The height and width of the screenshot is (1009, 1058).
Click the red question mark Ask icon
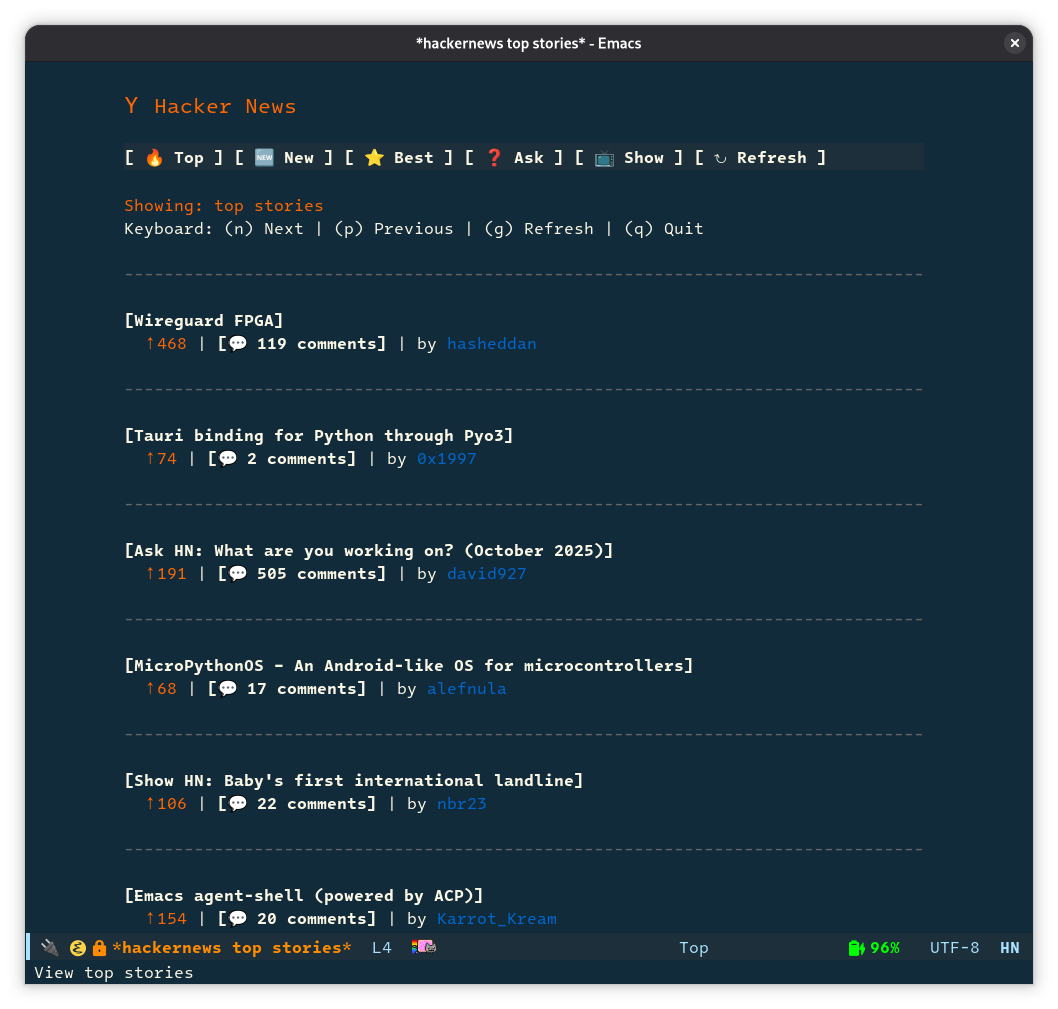pos(494,157)
